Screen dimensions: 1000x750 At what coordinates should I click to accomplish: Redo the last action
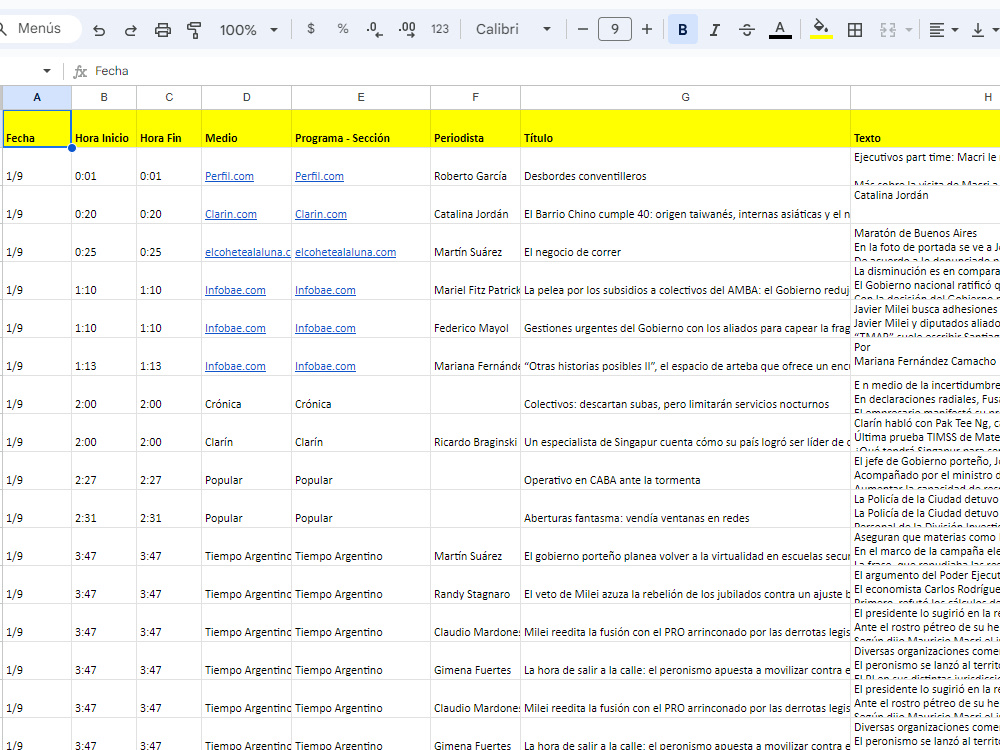pyautogui.click(x=131, y=29)
